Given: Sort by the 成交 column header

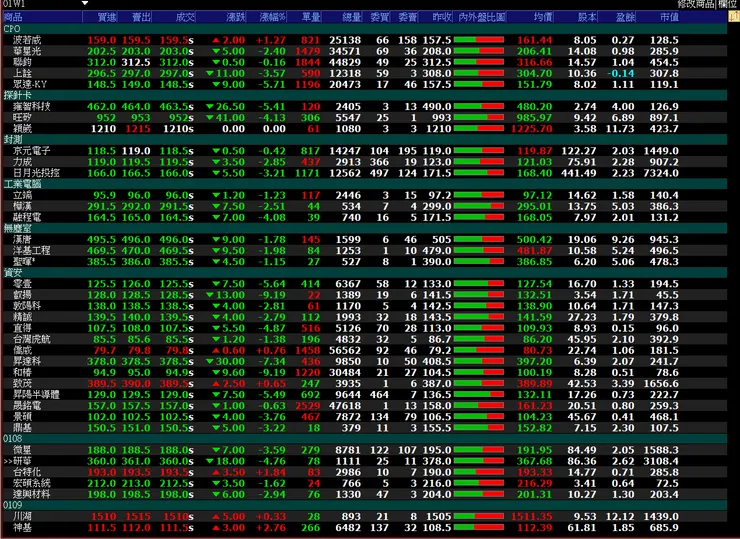Looking at the screenshot, I should (x=185, y=17).
